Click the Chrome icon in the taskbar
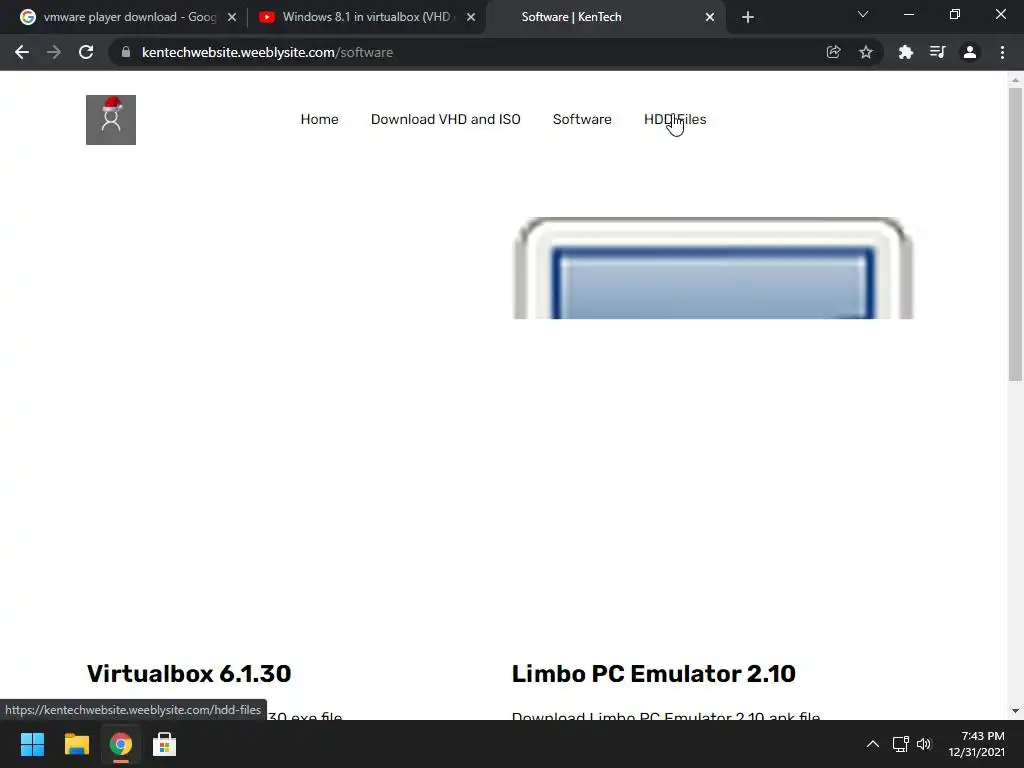The height and width of the screenshot is (768, 1024). [x=120, y=744]
